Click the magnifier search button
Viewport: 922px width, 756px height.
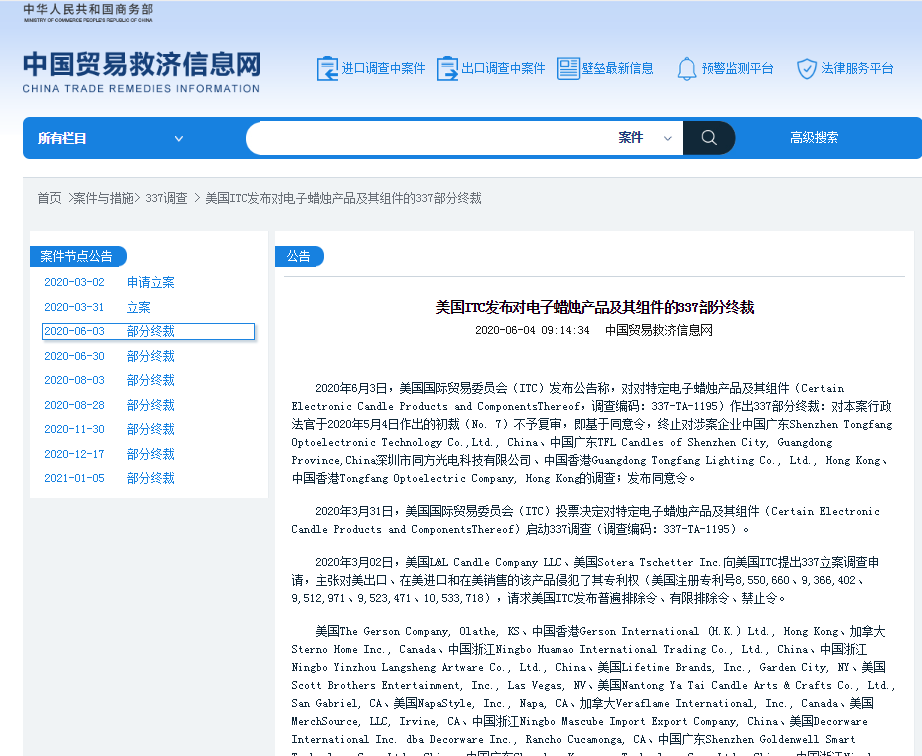click(709, 138)
